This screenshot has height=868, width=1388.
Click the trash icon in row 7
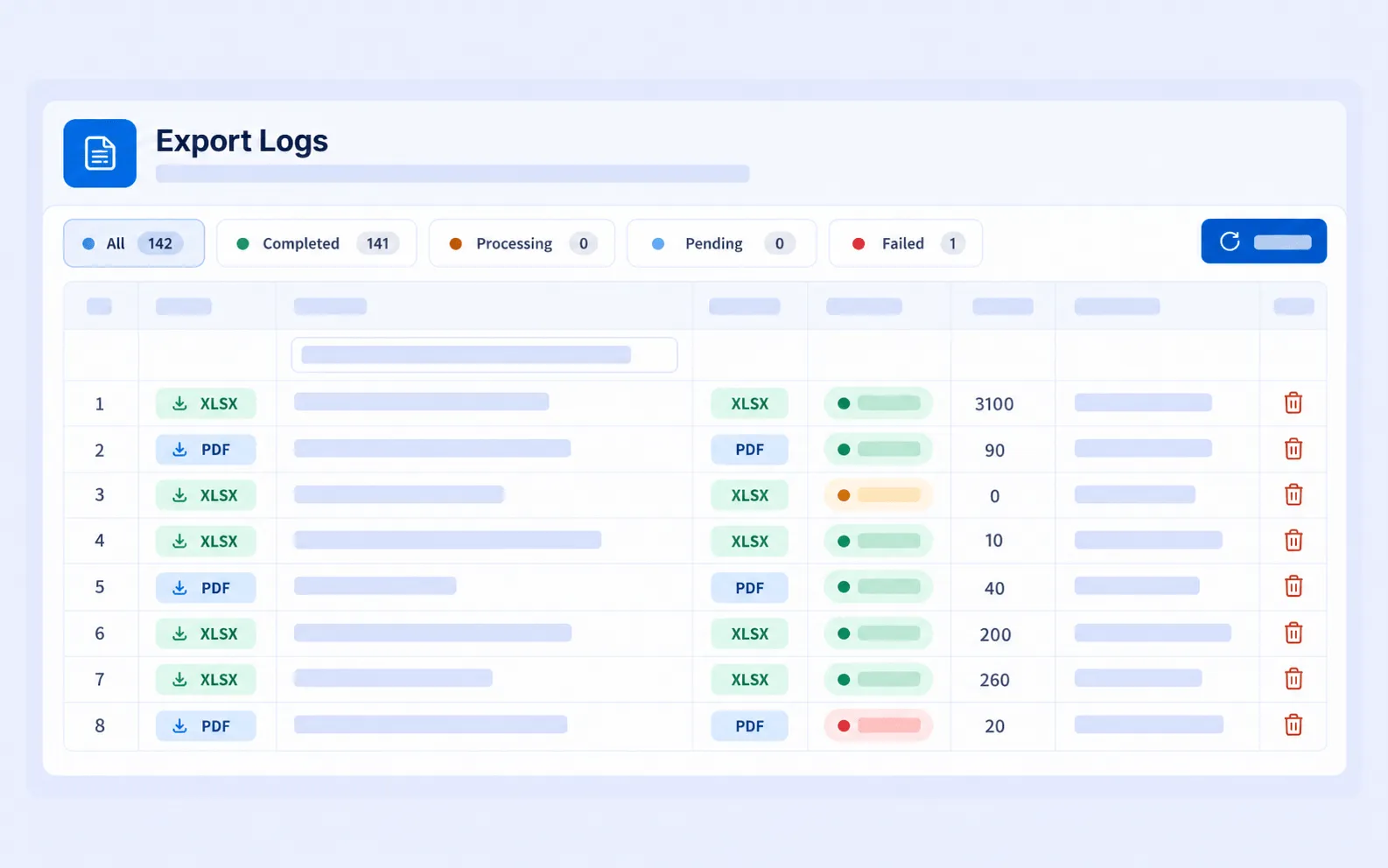(1293, 679)
